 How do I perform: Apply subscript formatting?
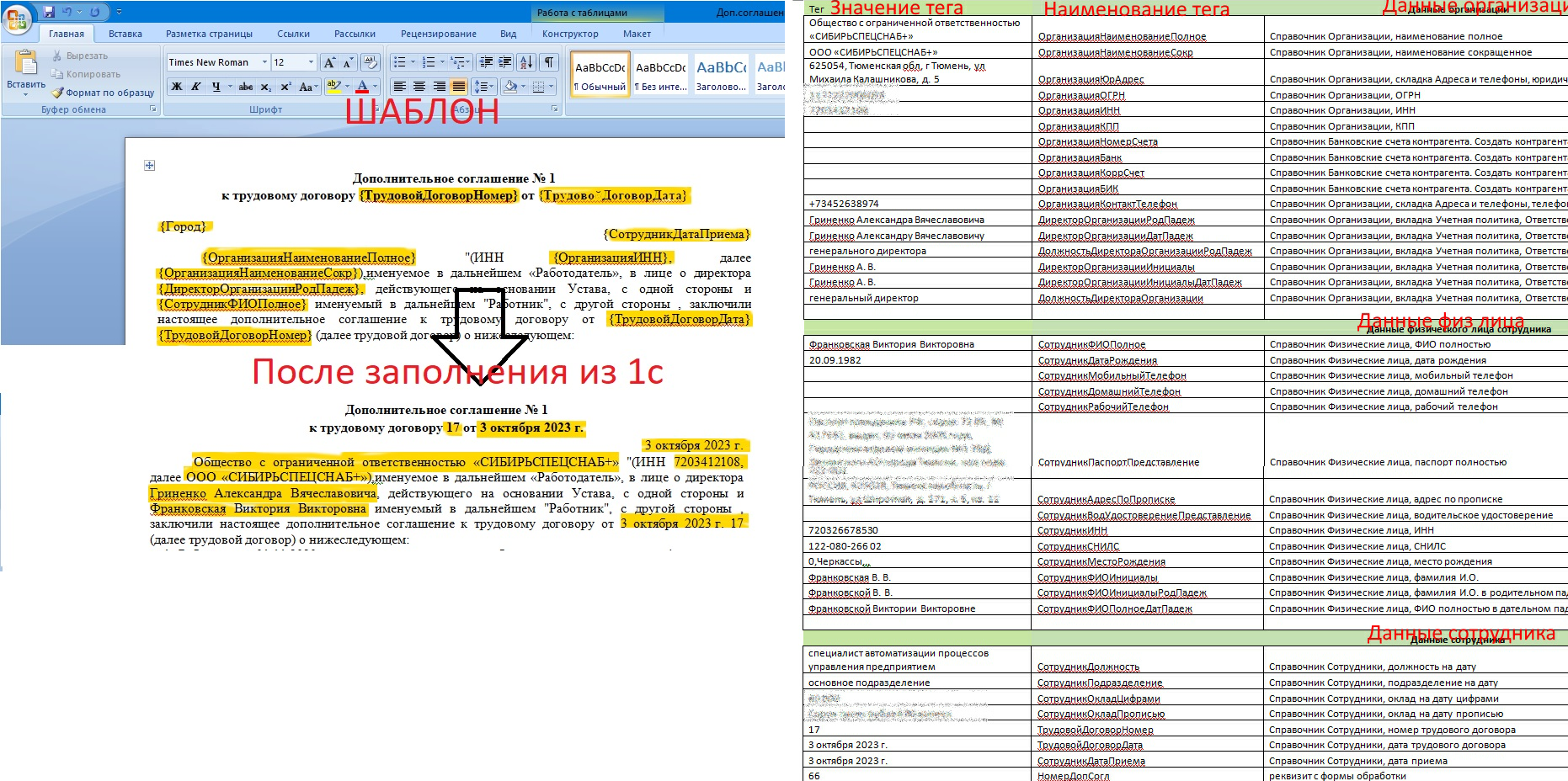[265, 86]
